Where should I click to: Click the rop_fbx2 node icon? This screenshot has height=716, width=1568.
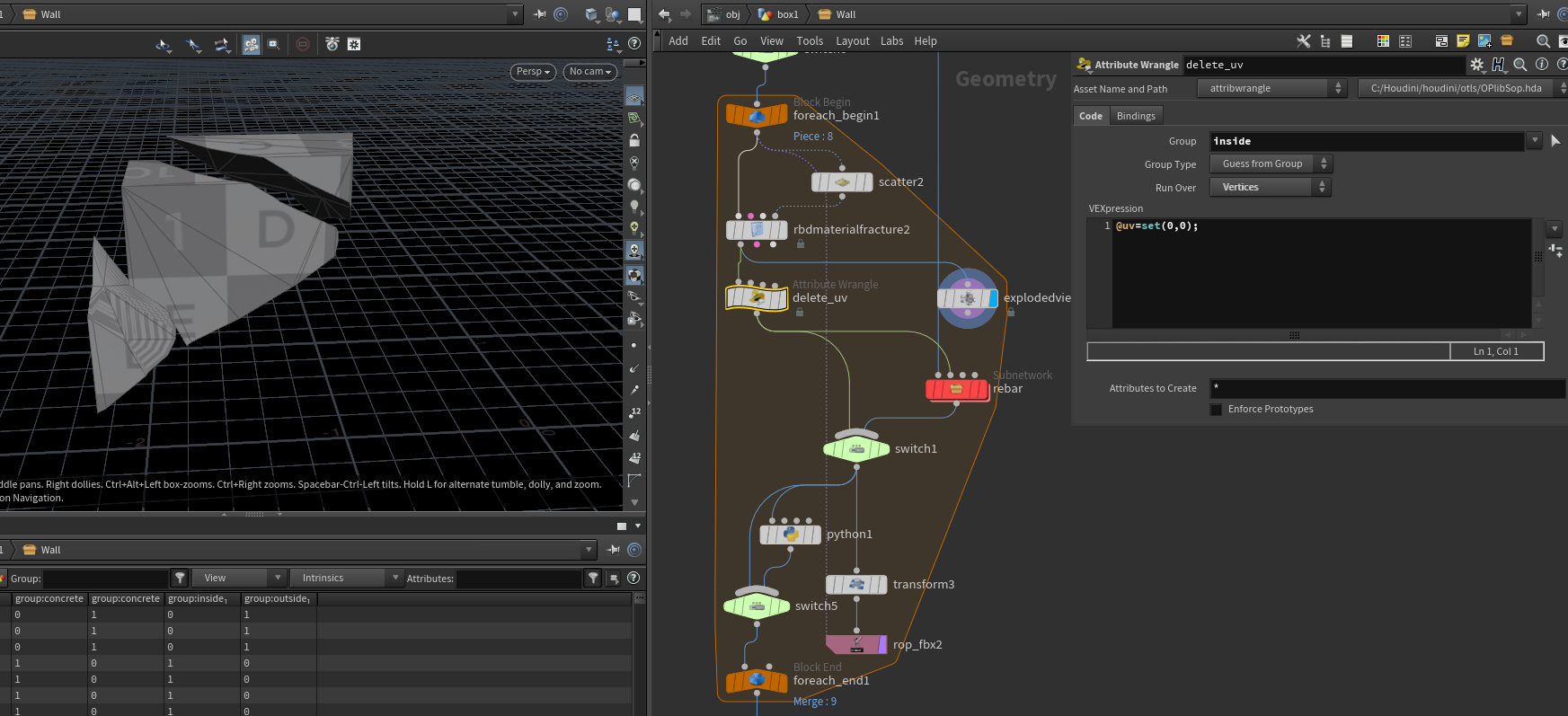[x=855, y=644]
